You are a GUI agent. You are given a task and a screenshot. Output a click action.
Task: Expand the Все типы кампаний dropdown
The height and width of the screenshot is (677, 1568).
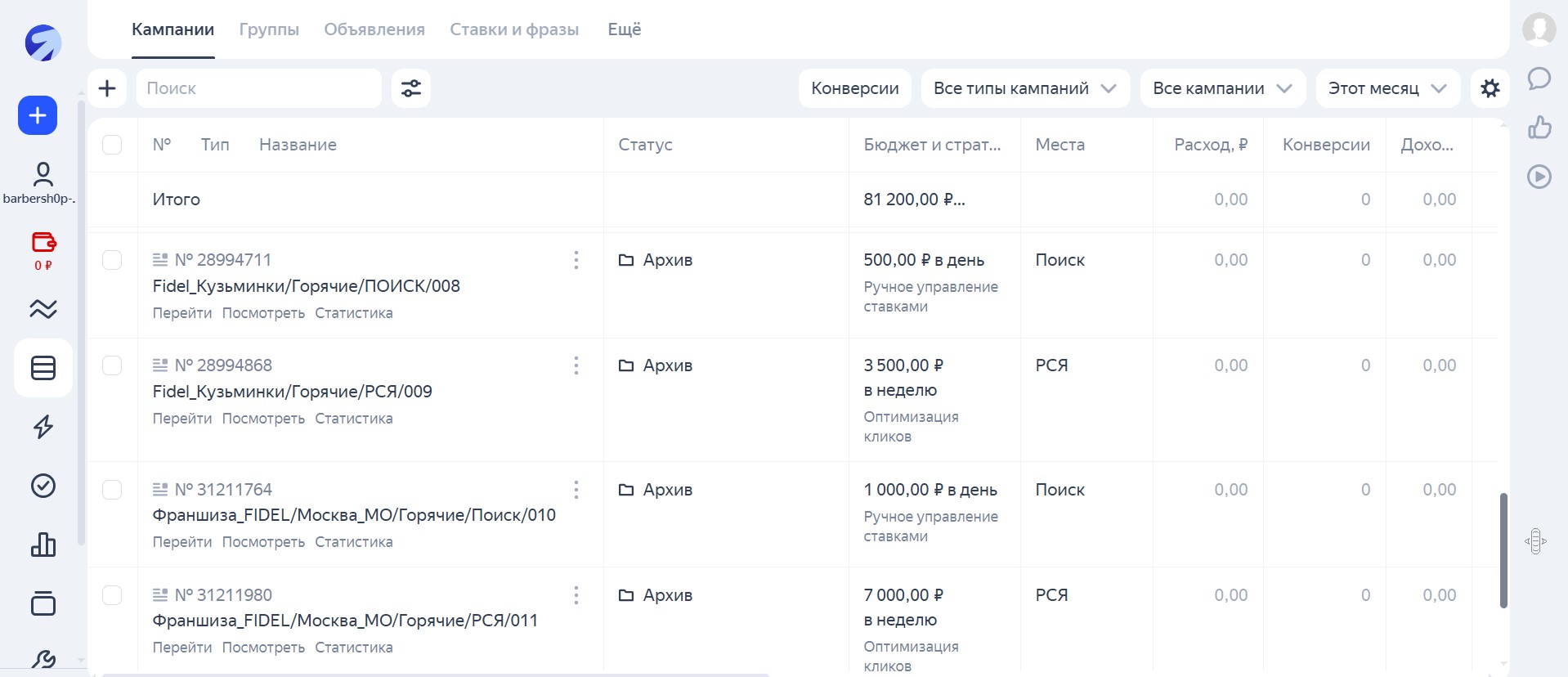[1025, 88]
